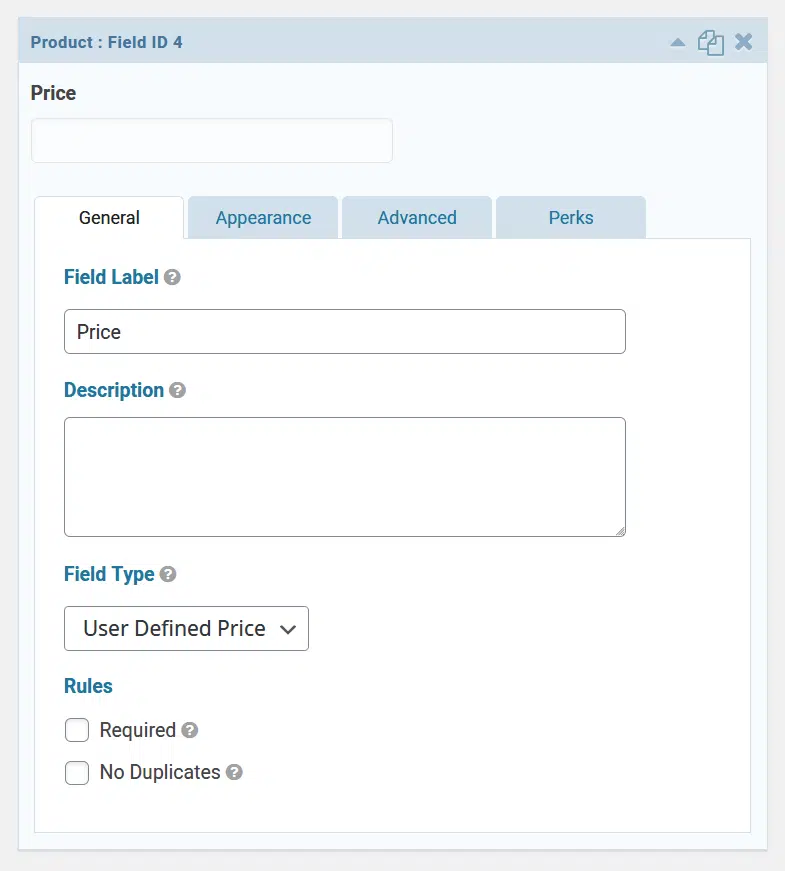Viewport: 785px width, 871px height.
Task: Open the Description help tooltip icon
Action: click(177, 390)
